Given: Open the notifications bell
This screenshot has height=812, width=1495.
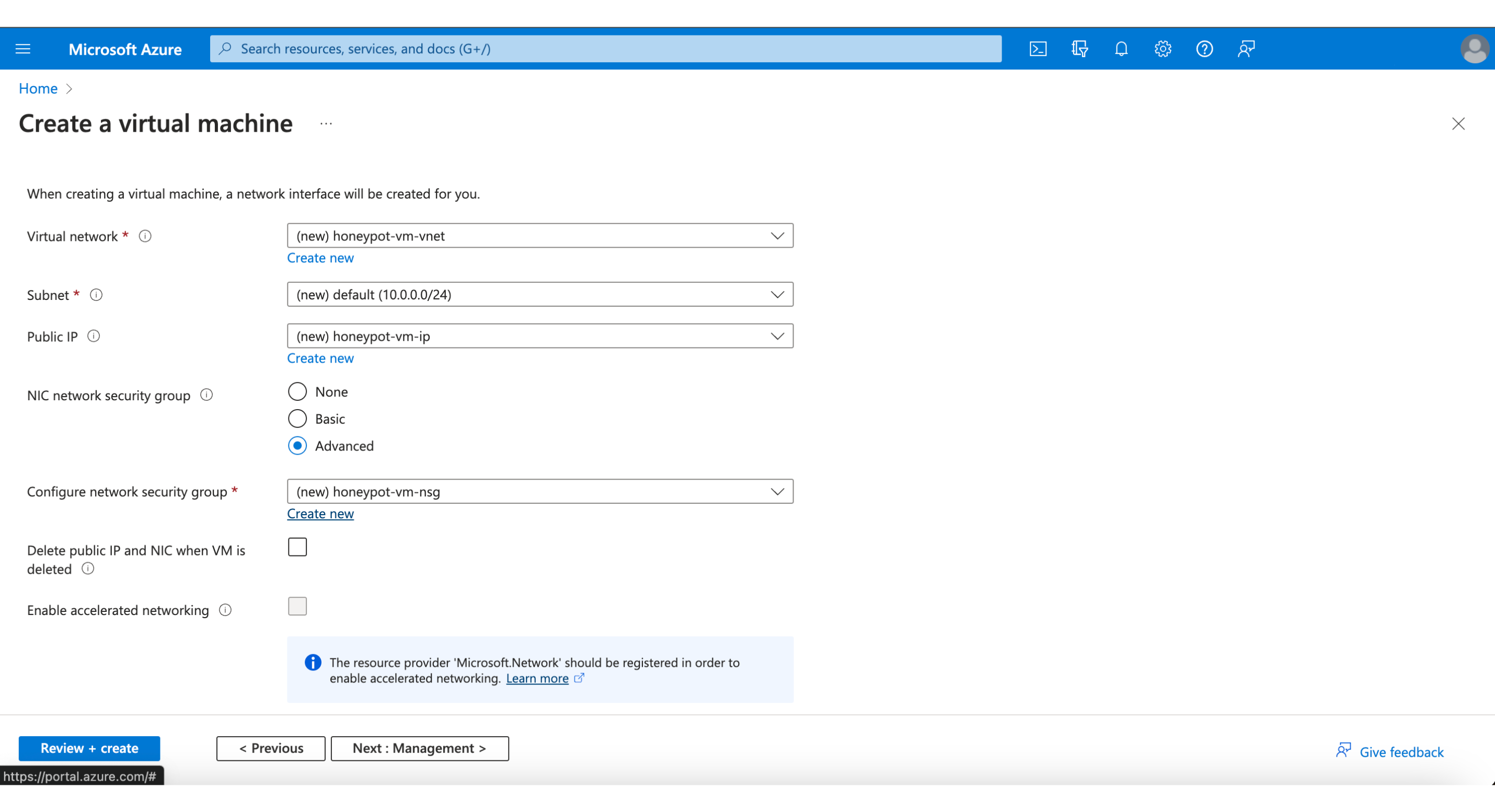Looking at the screenshot, I should pyautogui.click(x=1121, y=49).
